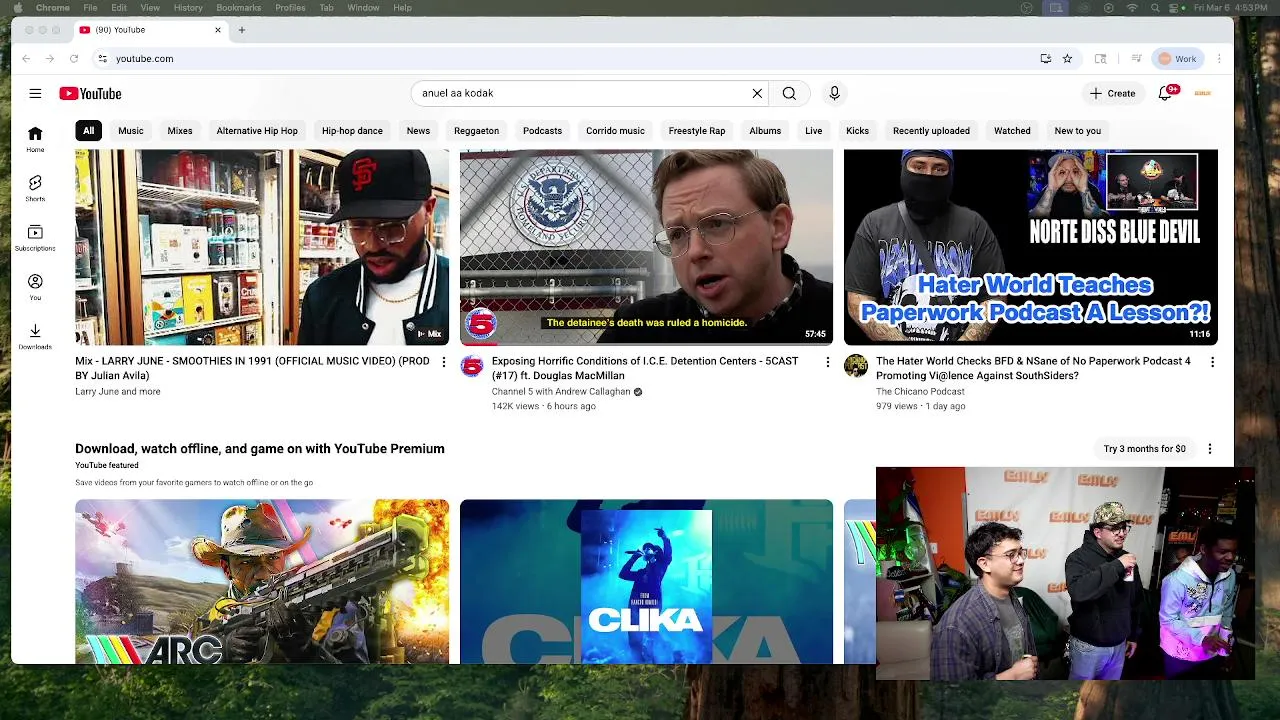The height and width of the screenshot is (720, 1280).
Task: Open the account avatar menu
Action: [x=1203, y=93]
